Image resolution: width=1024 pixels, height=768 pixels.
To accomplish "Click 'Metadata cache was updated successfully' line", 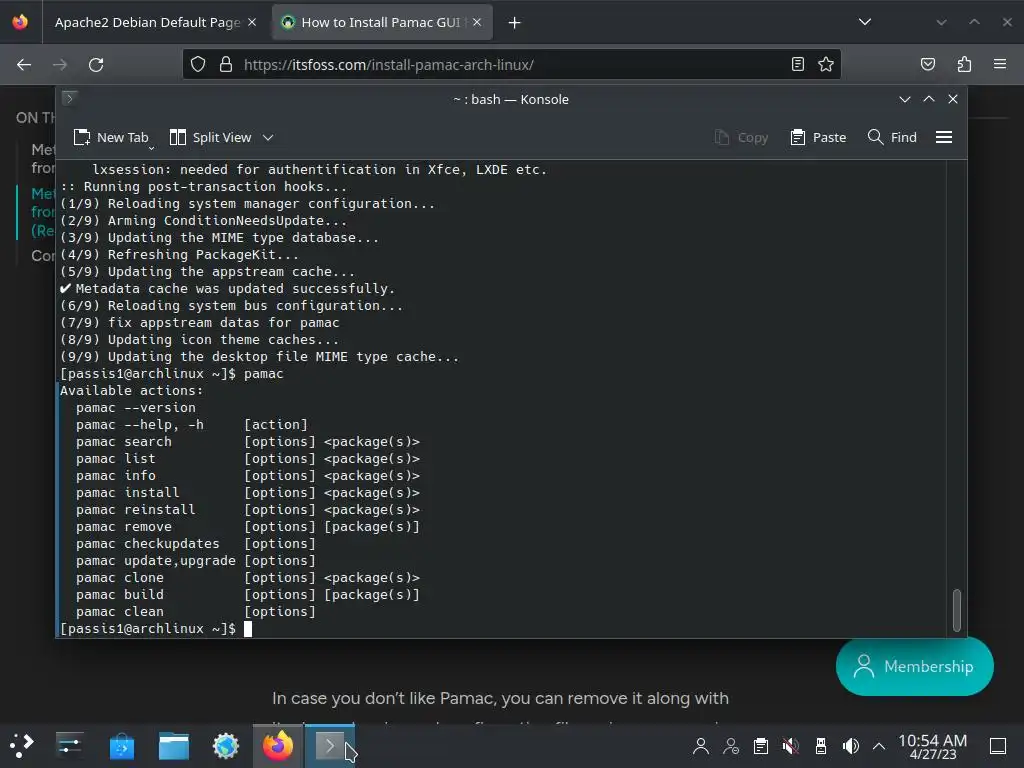I will click(227, 289).
